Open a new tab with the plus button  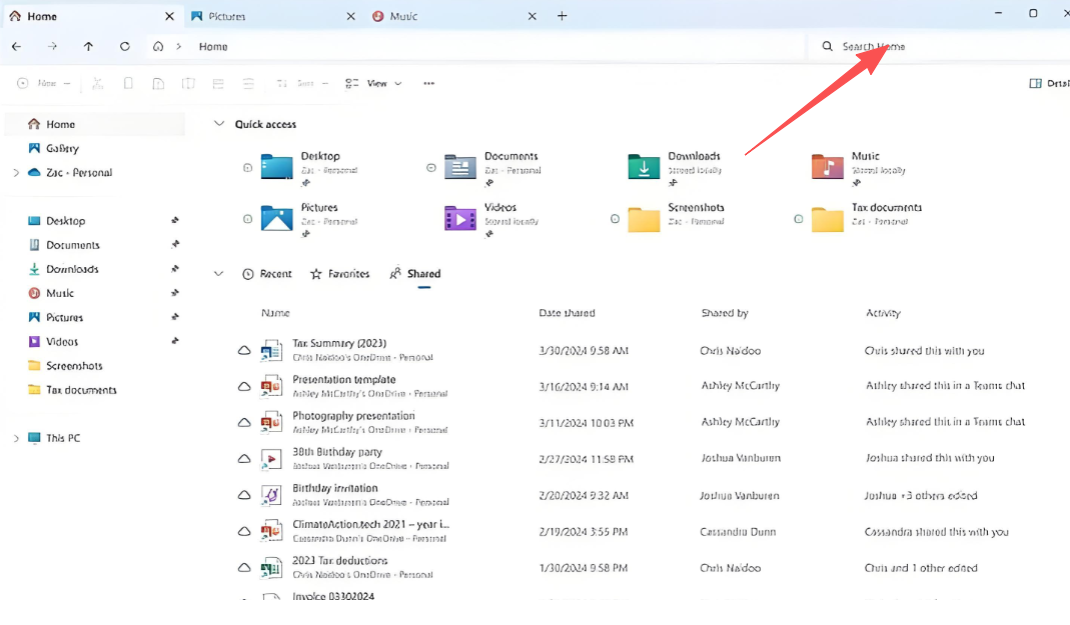point(562,16)
